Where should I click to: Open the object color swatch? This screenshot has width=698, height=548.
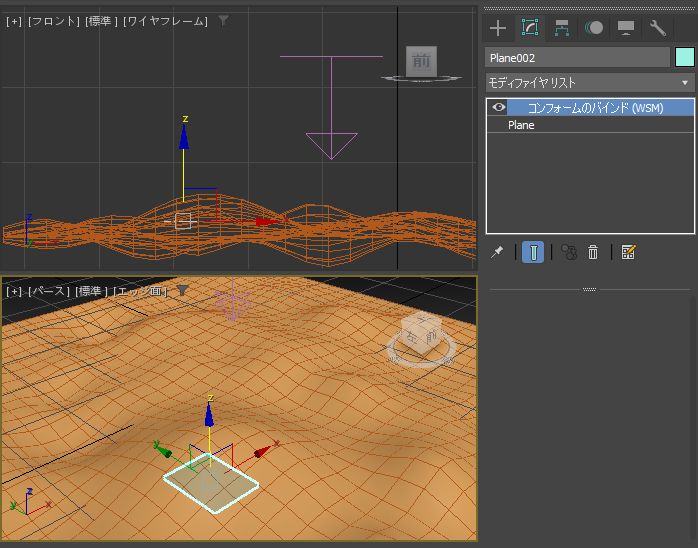[685, 57]
